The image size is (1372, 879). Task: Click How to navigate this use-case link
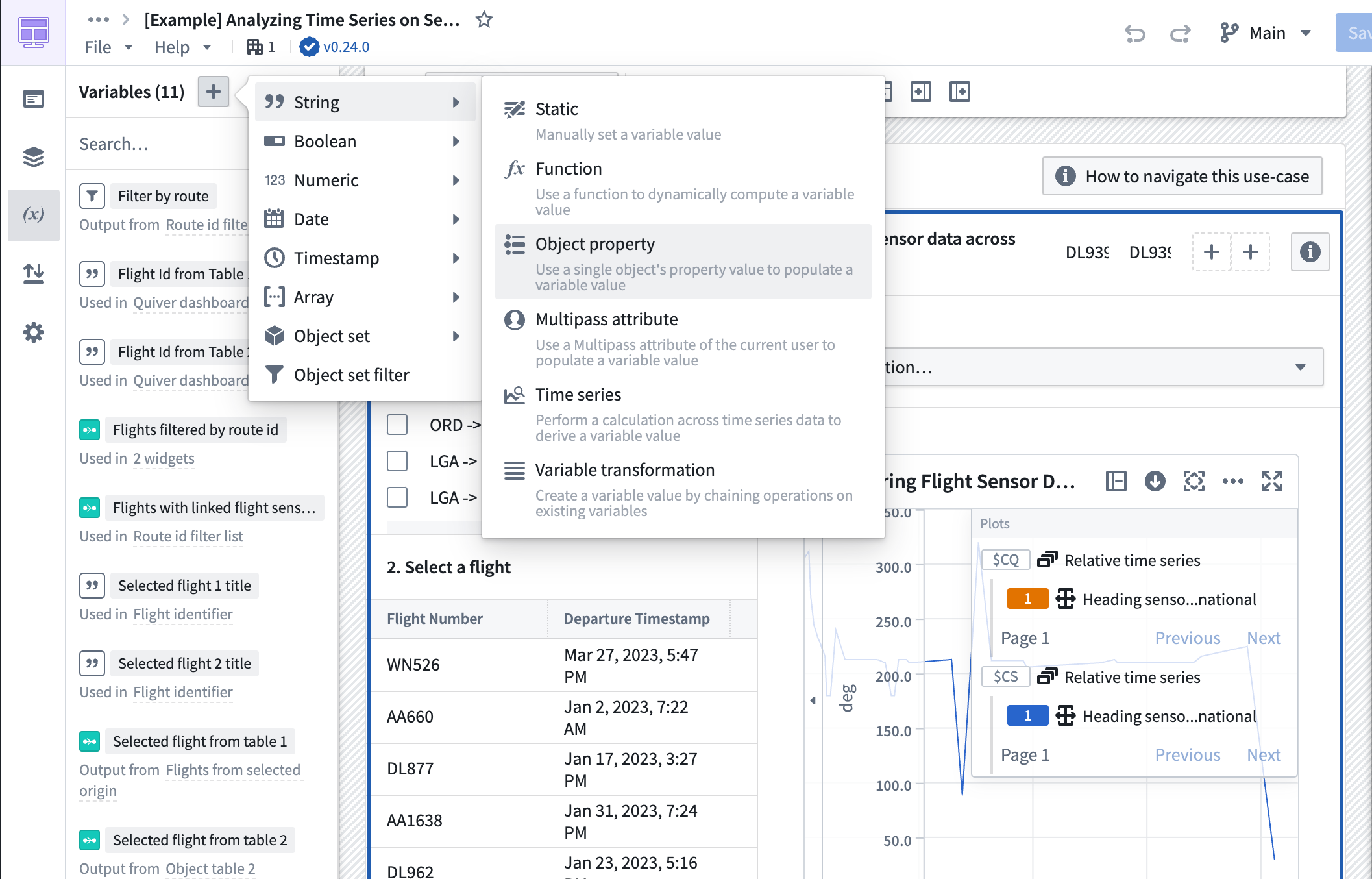click(x=1186, y=176)
